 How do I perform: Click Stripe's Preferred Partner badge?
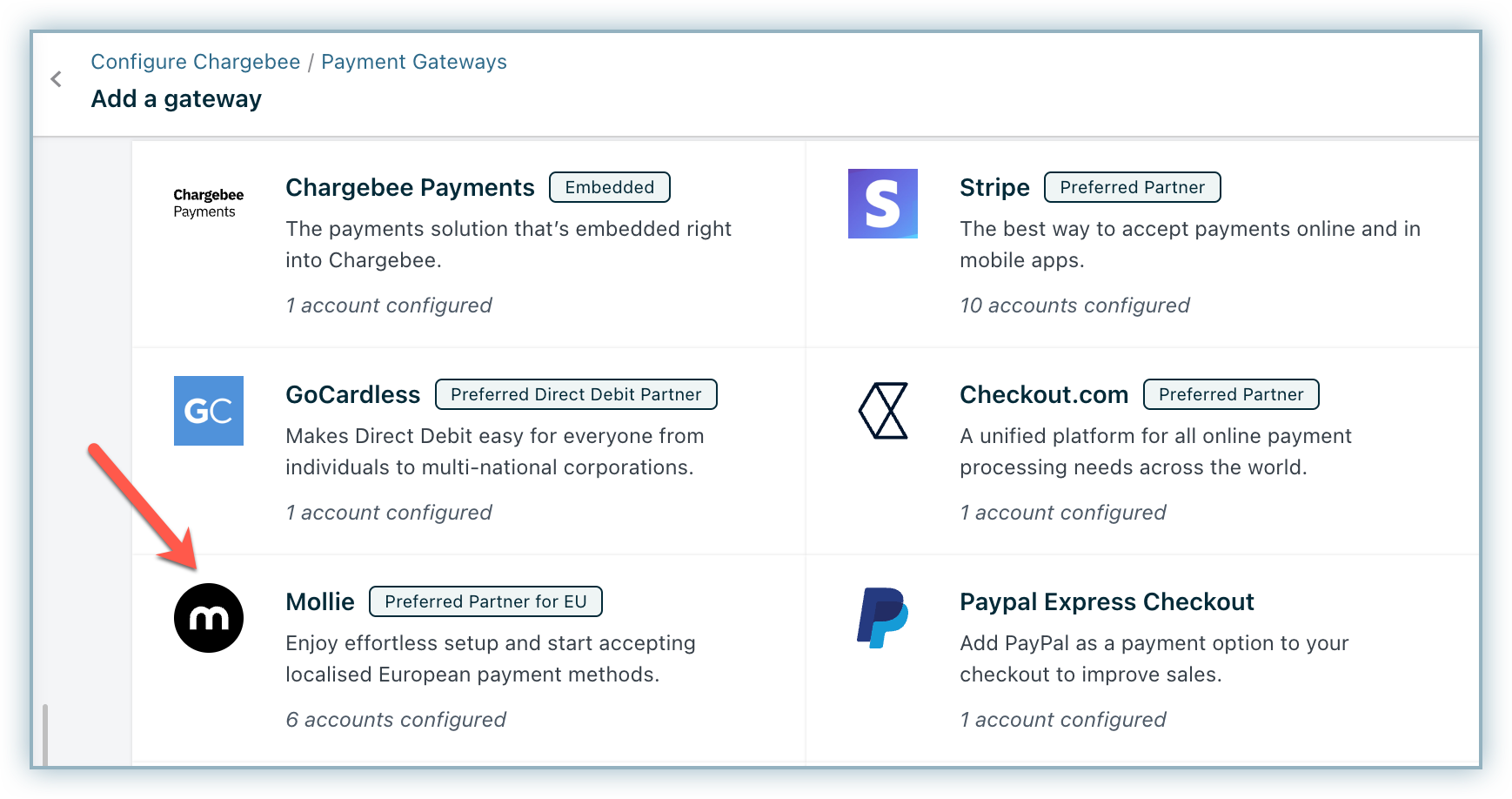click(1132, 187)
